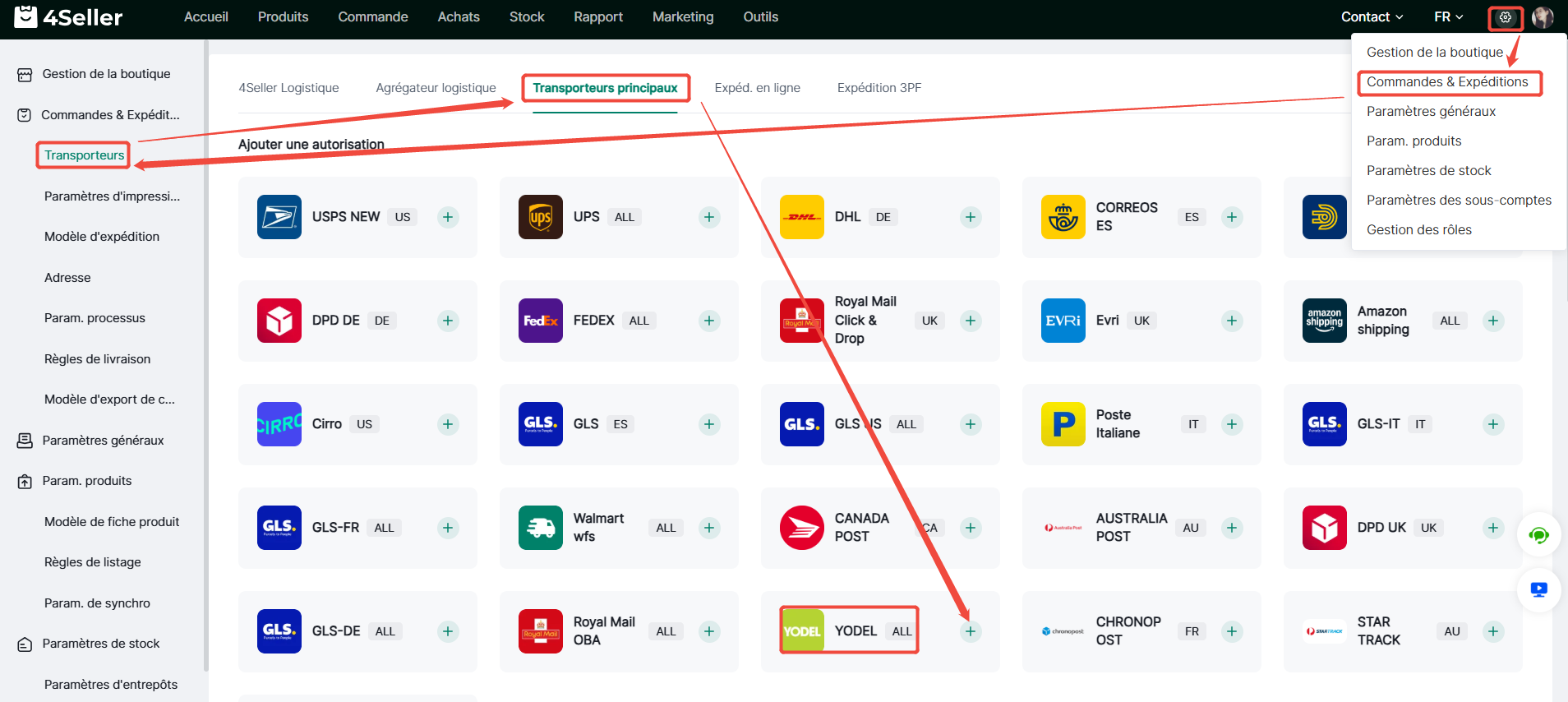Add CORREOS ES carrier with plus icon

point(1232,217)
